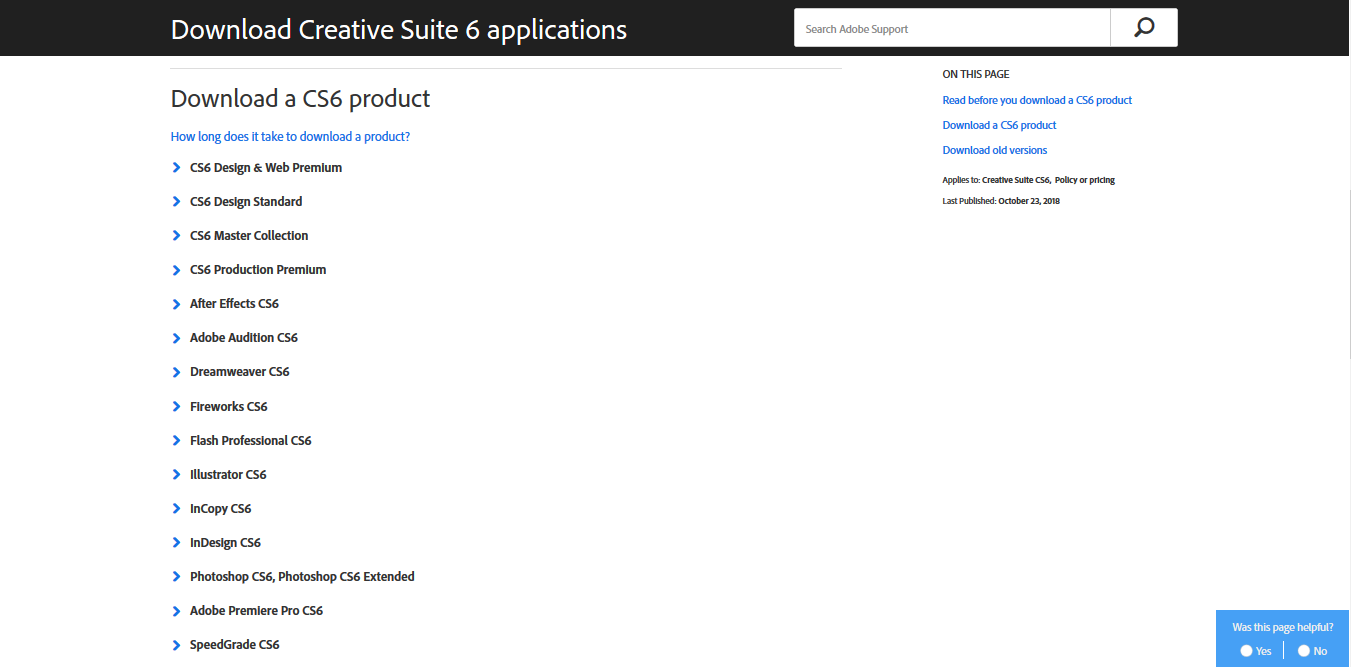Click the 'InDesign CS6' label
The width and height of the screenshot is (1351, 667).
coord(225,543)
